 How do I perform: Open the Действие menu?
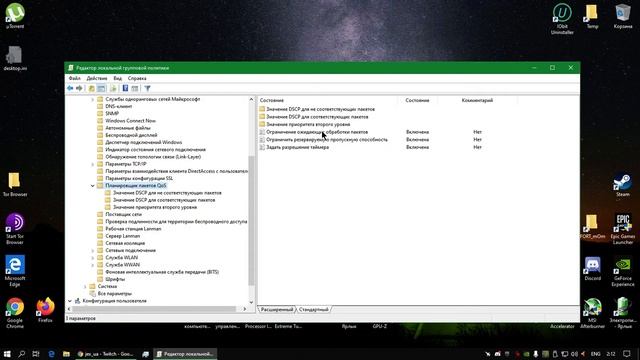point(97,78)
